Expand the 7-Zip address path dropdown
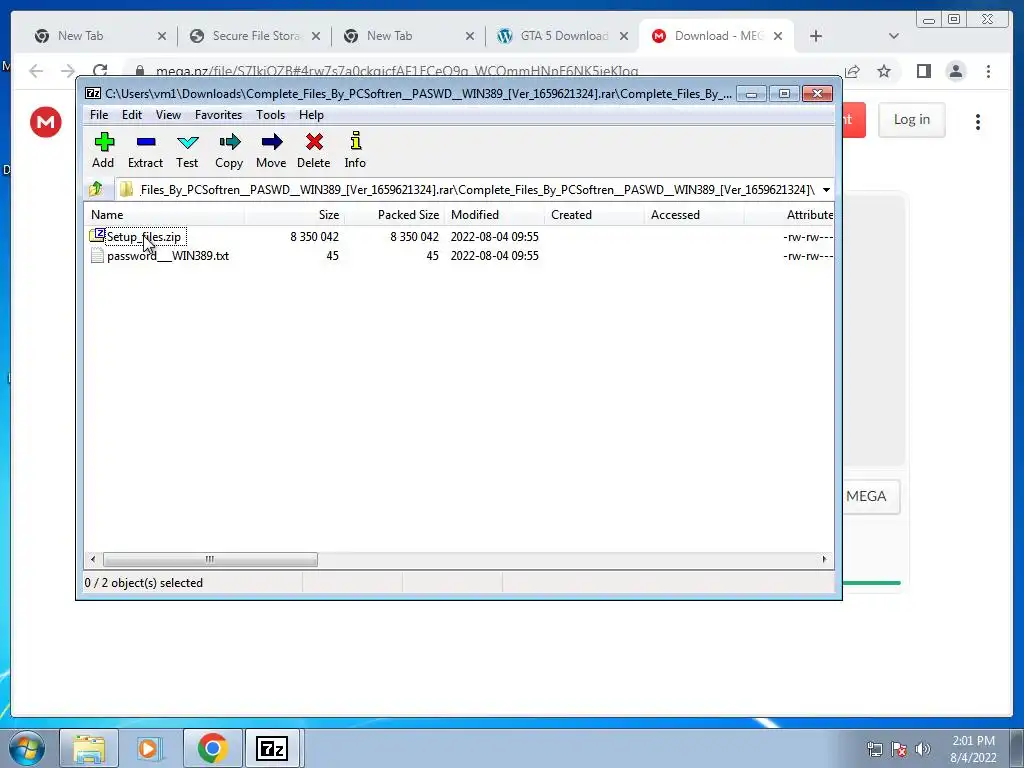This screenshot has width=1024, height=768. [826, 189]
